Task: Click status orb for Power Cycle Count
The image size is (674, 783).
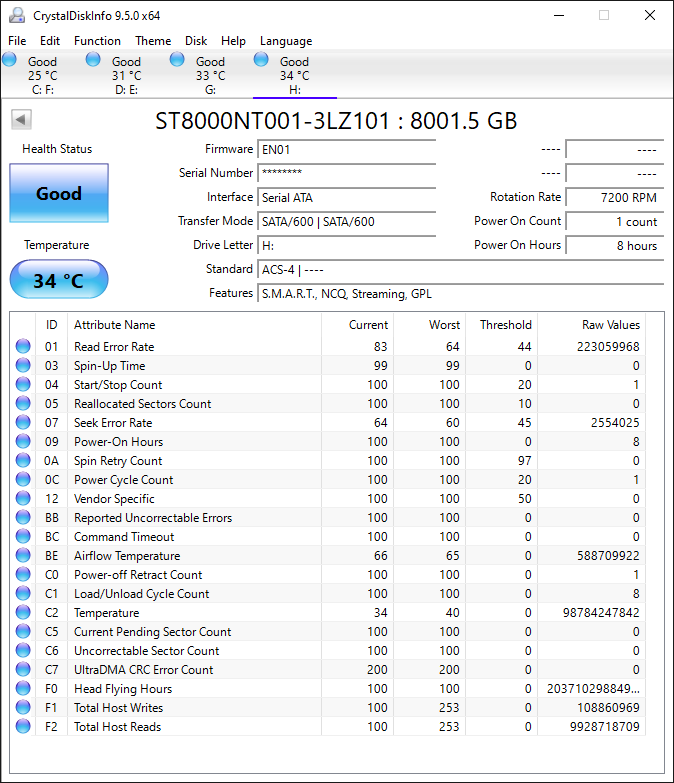Action: point(23,479)
